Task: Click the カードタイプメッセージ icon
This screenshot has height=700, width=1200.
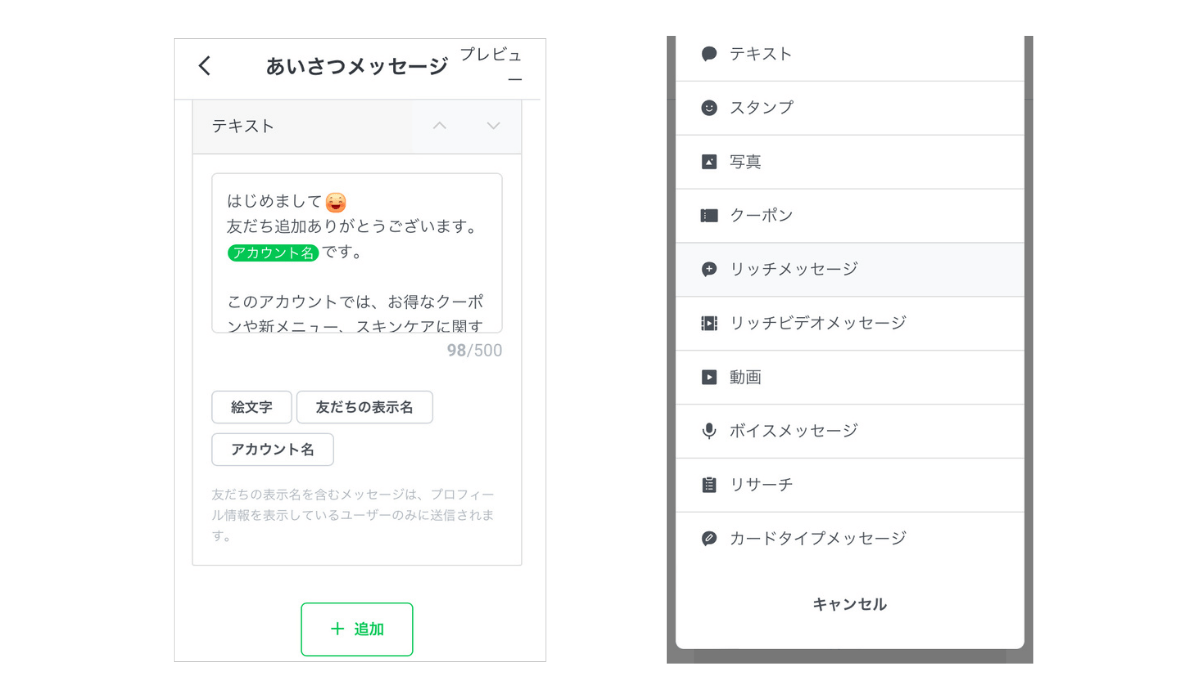Action: (709, 539)
